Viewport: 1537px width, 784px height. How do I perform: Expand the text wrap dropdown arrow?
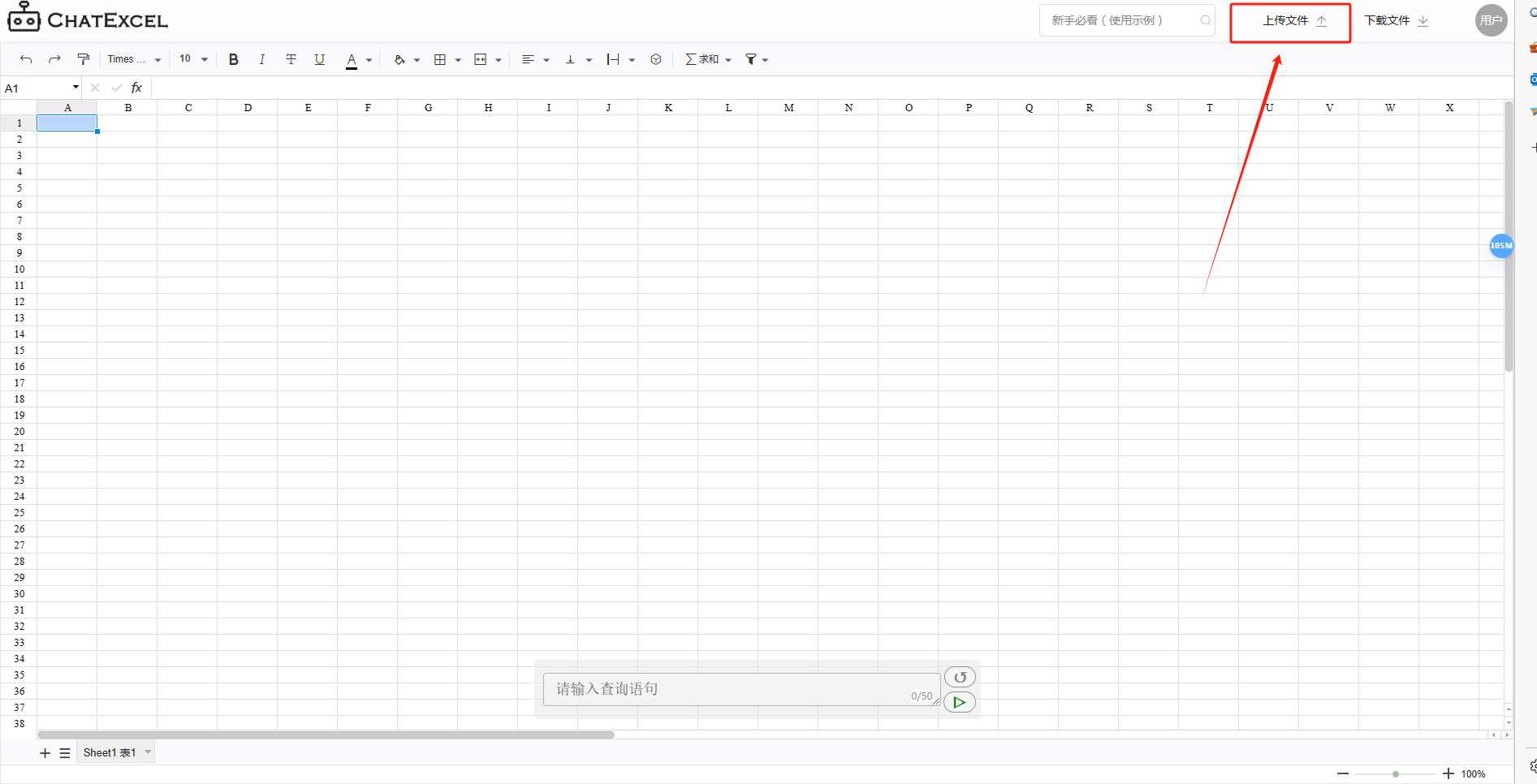point(632,60)
